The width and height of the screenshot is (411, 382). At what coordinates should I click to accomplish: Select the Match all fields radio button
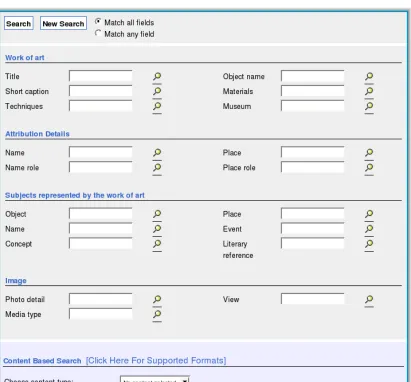click(x=98, y=22)
